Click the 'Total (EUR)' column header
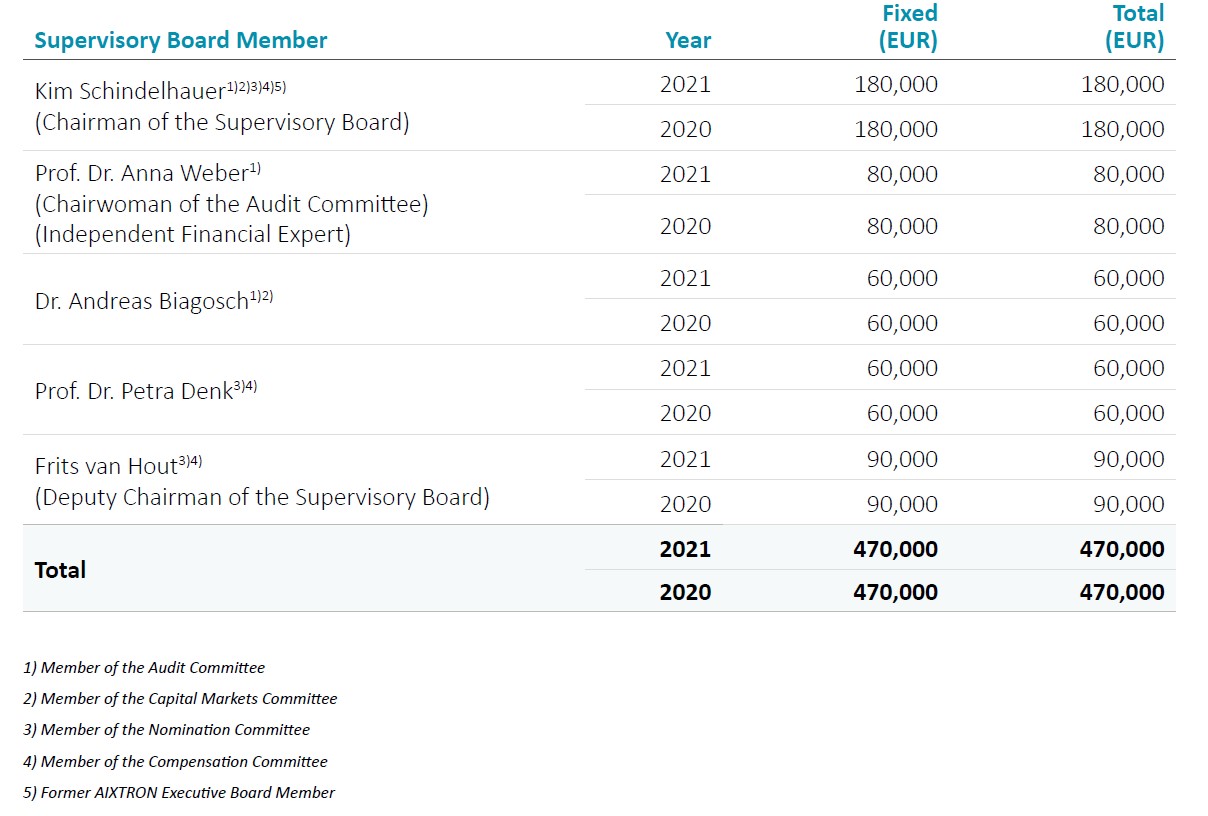Viewport: 1208px width, 816px height. pos(1135,28)
